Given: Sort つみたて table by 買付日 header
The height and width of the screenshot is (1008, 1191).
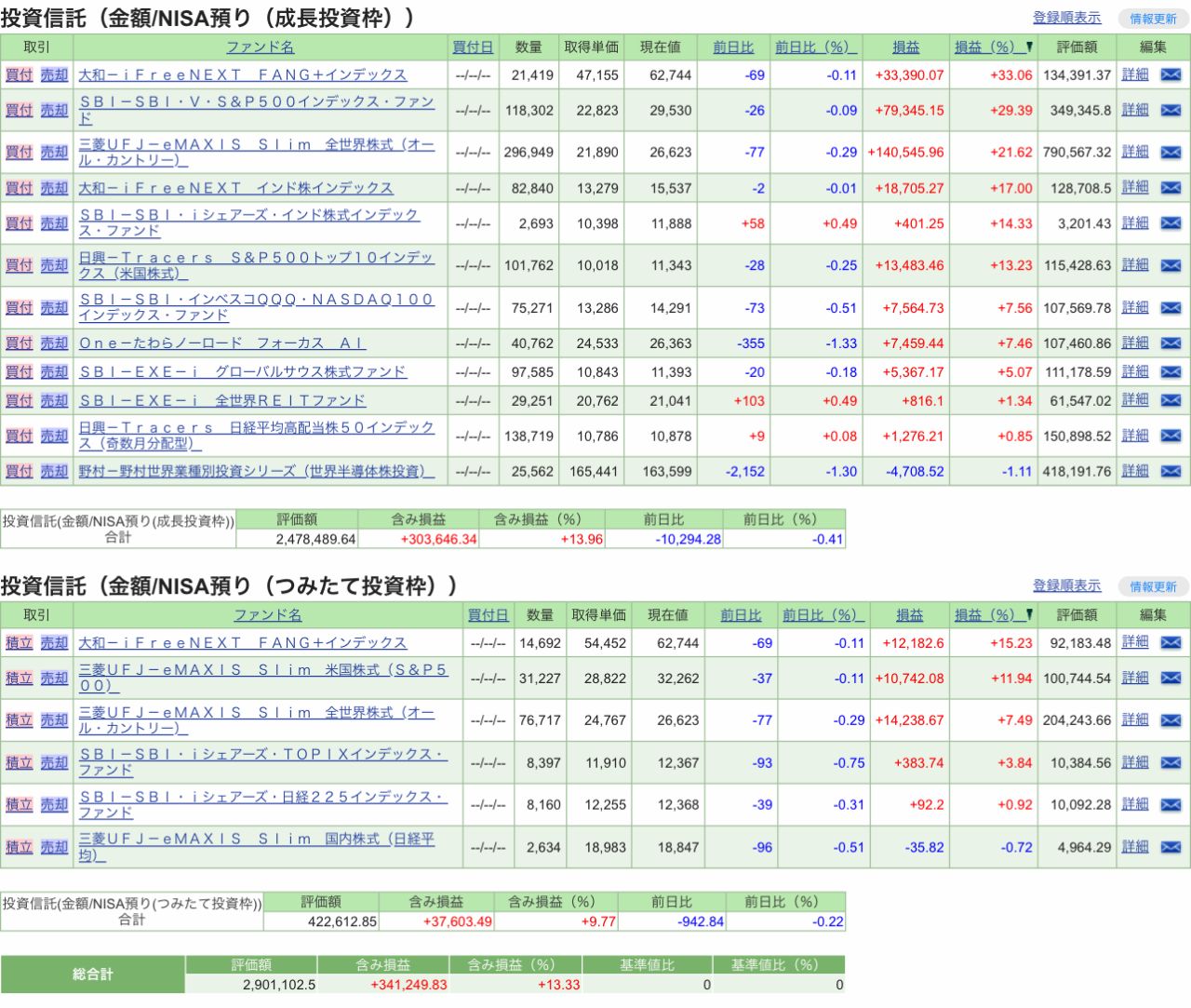Looking at the screenshot, I should (488, 615).
